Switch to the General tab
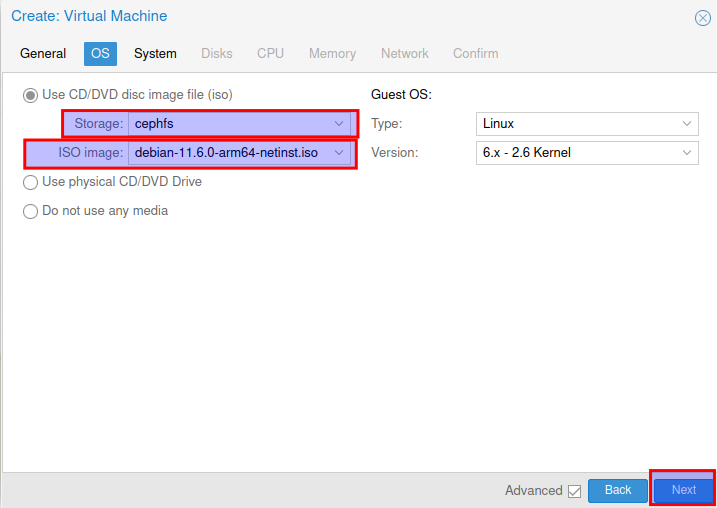 coord(43,53)
